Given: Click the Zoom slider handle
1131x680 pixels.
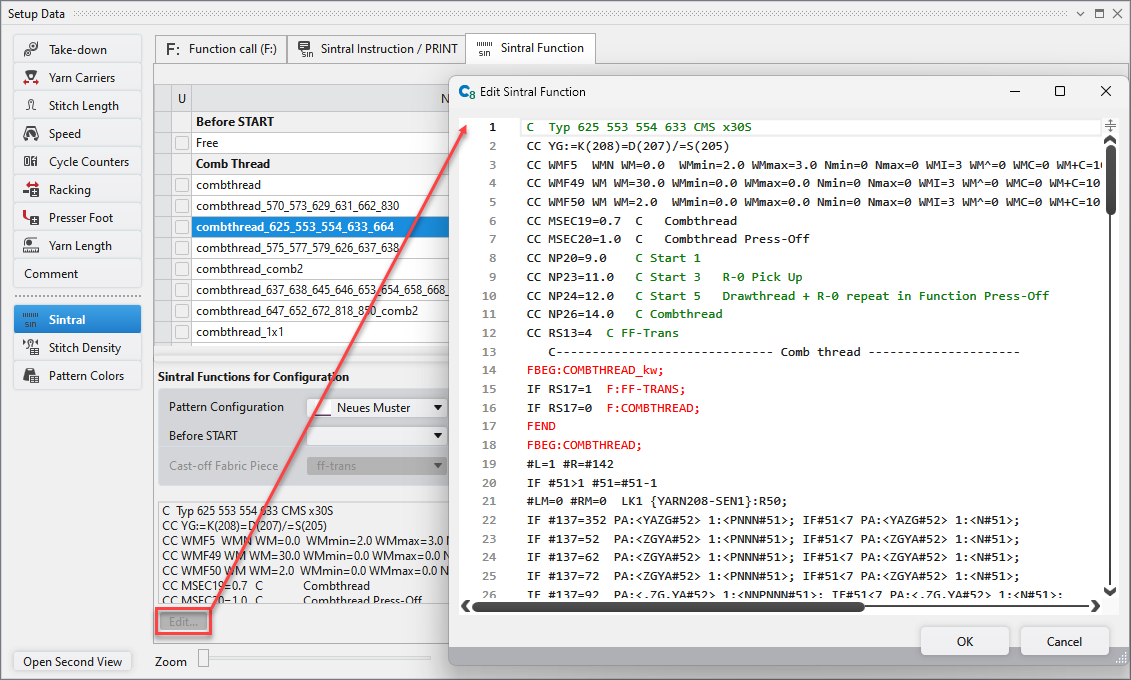Looking at the screenshot, I should click(203, 658).
